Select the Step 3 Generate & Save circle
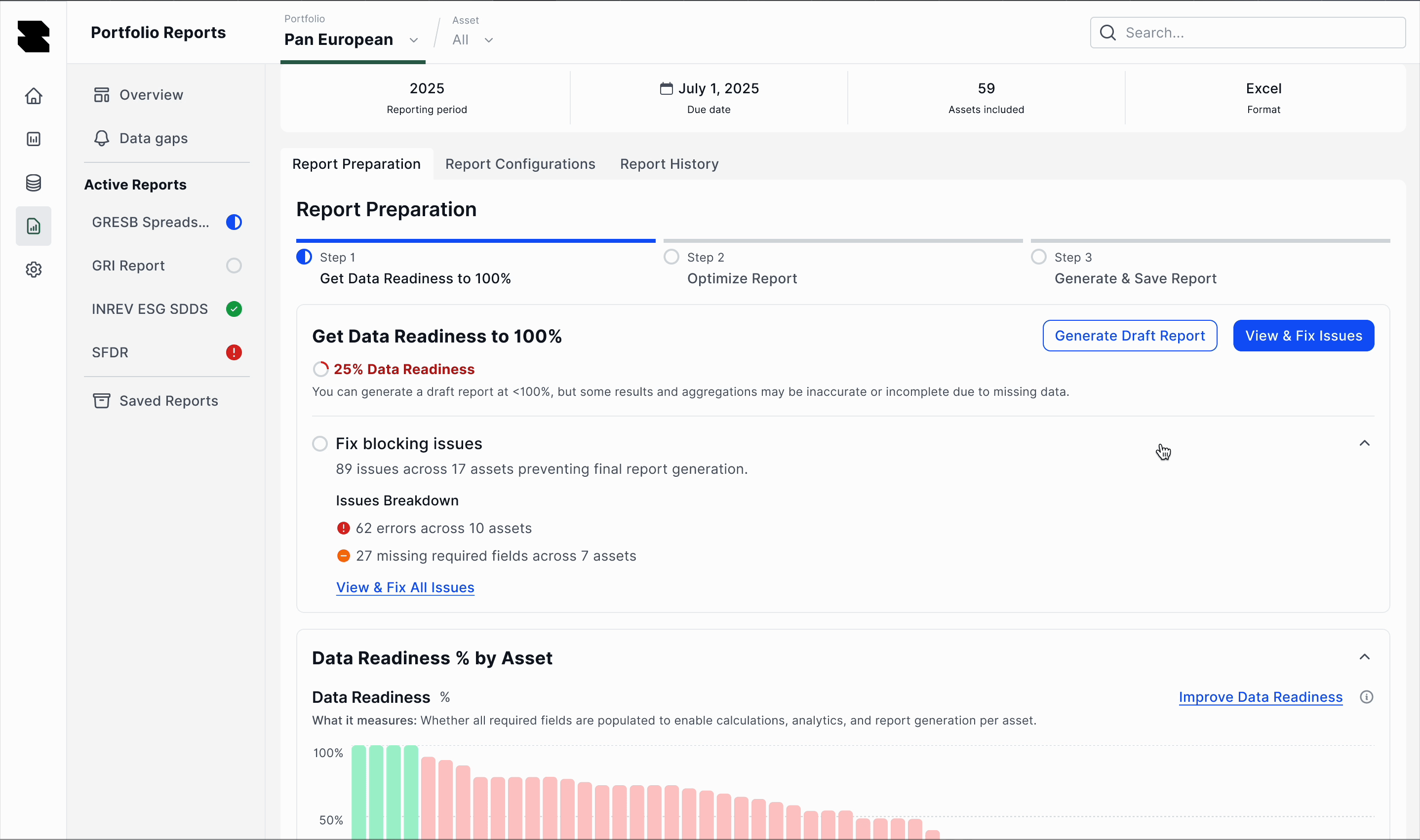This screenshot has width=1420, height=840. (x=1038, y=257)
